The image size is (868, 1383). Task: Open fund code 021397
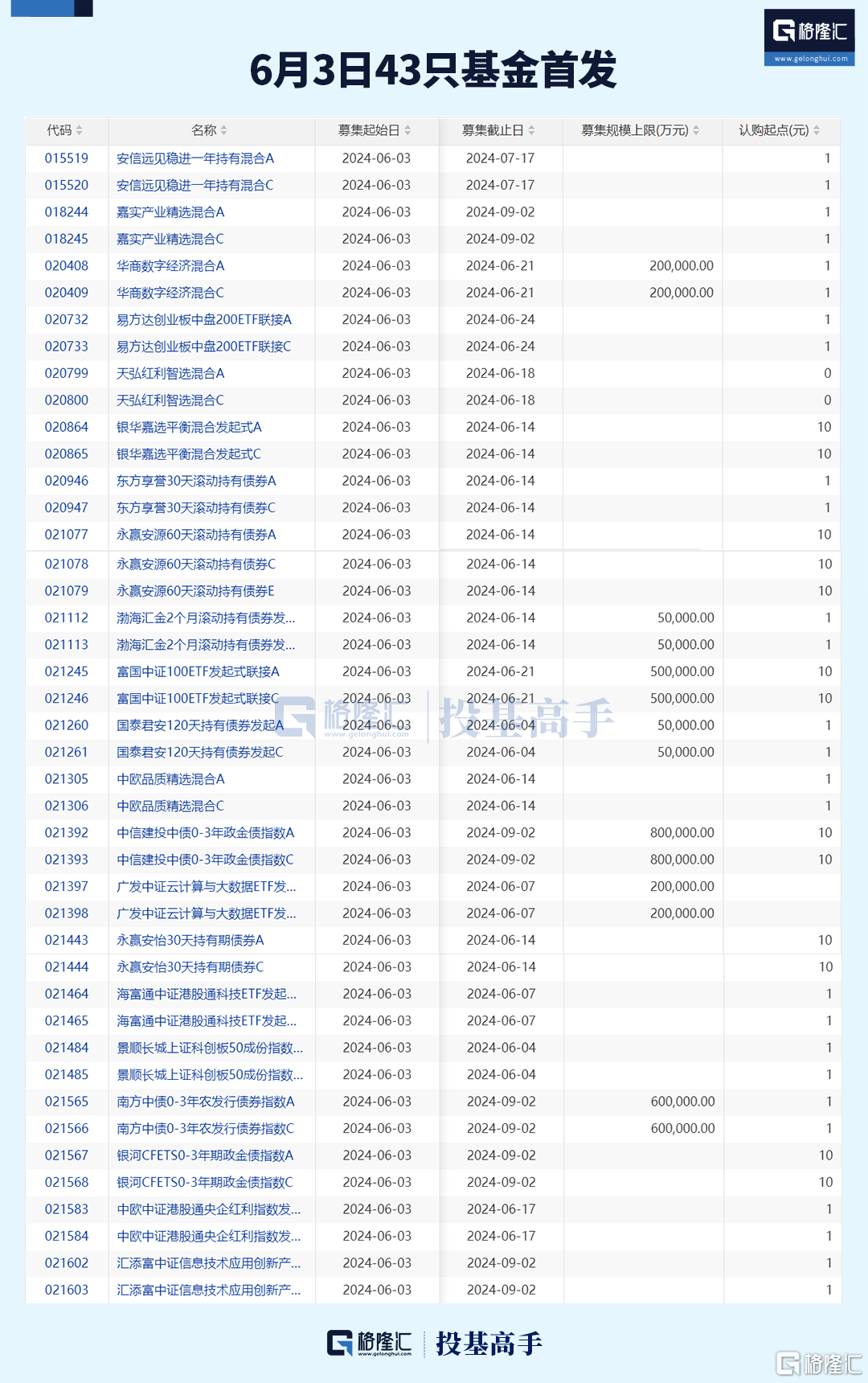pyautogui.click(x=67, y=887)
